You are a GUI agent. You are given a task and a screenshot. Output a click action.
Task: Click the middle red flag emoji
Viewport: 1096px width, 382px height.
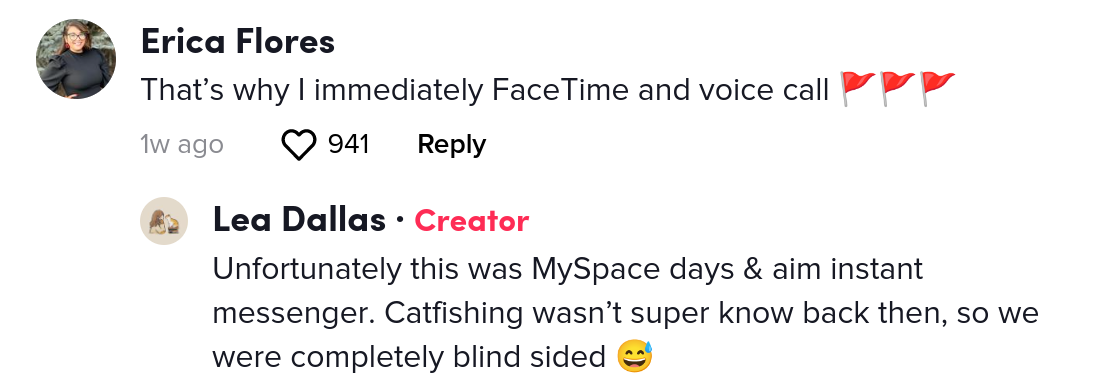click(897, 89)
